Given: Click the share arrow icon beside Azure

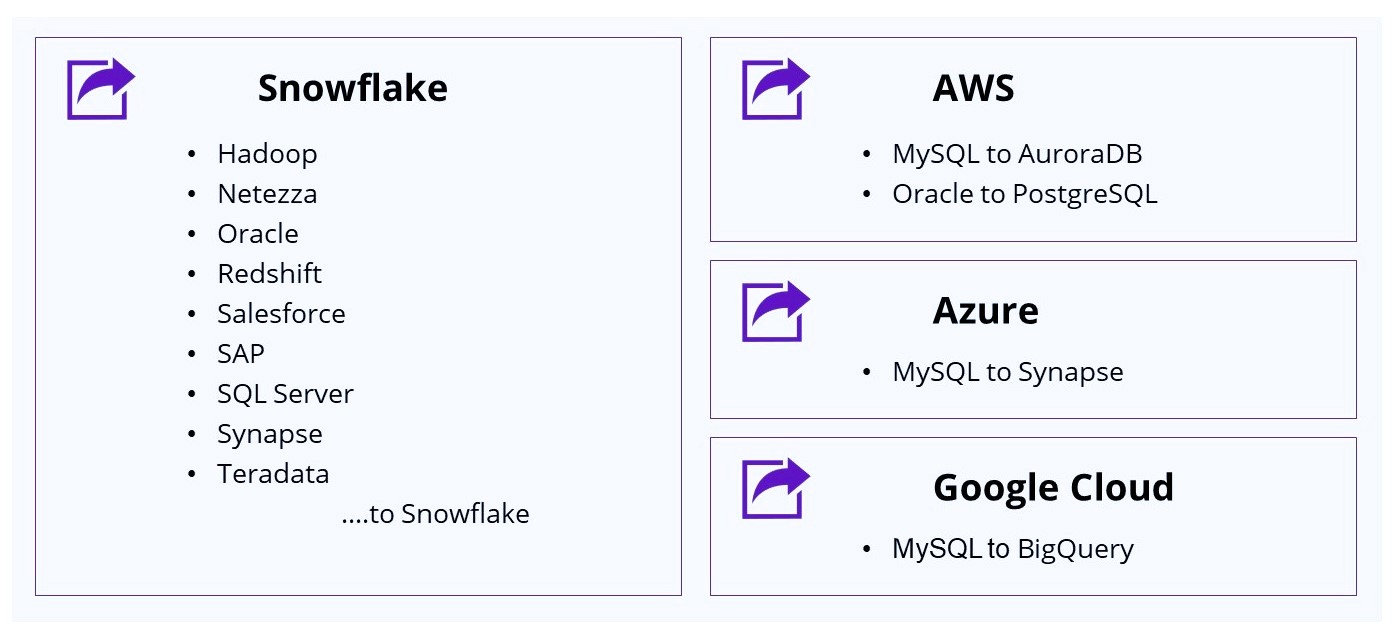Looking at the screenshot, I should tap(775, 311).
